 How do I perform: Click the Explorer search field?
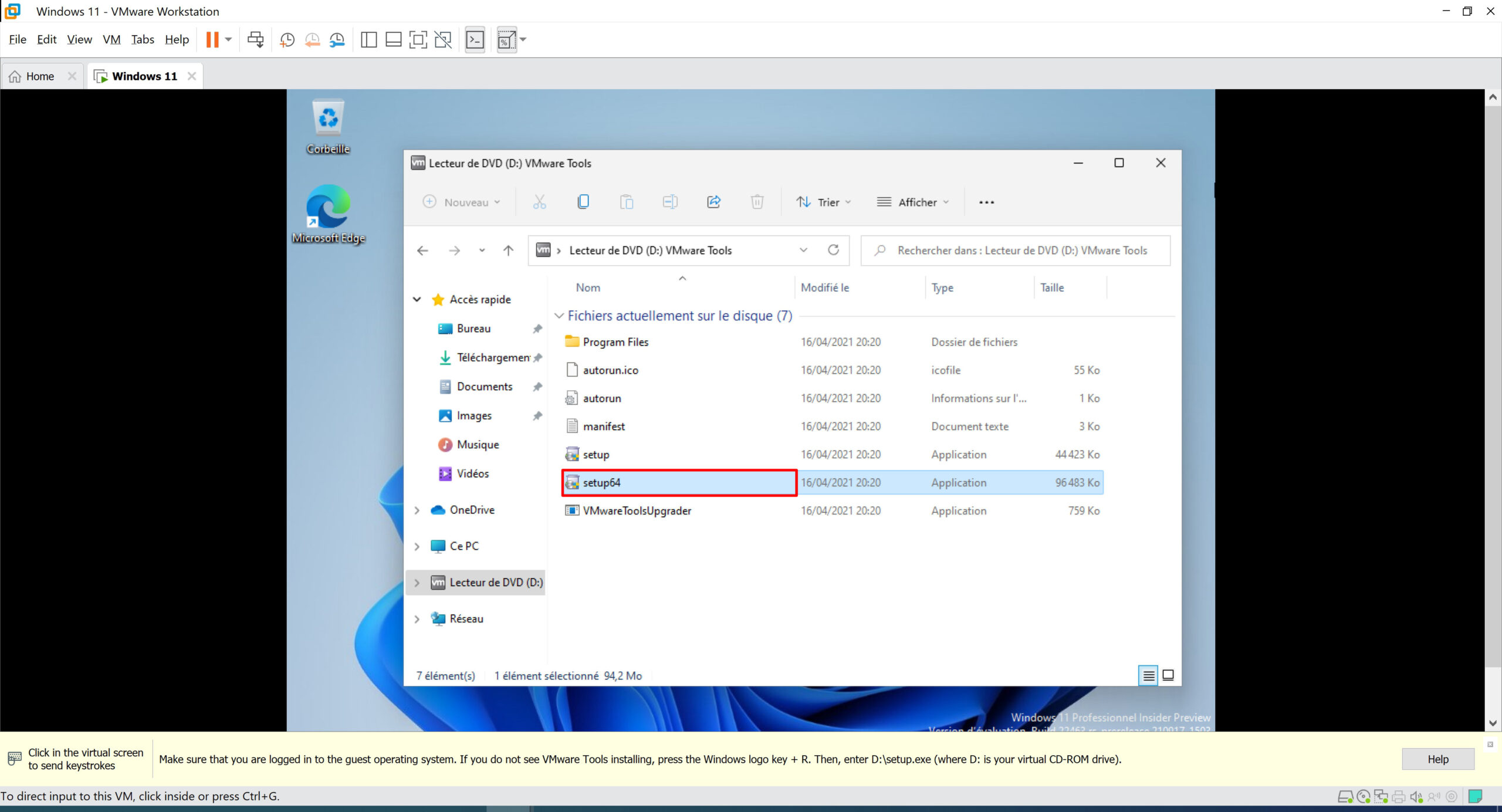[x=1016, y=251]
